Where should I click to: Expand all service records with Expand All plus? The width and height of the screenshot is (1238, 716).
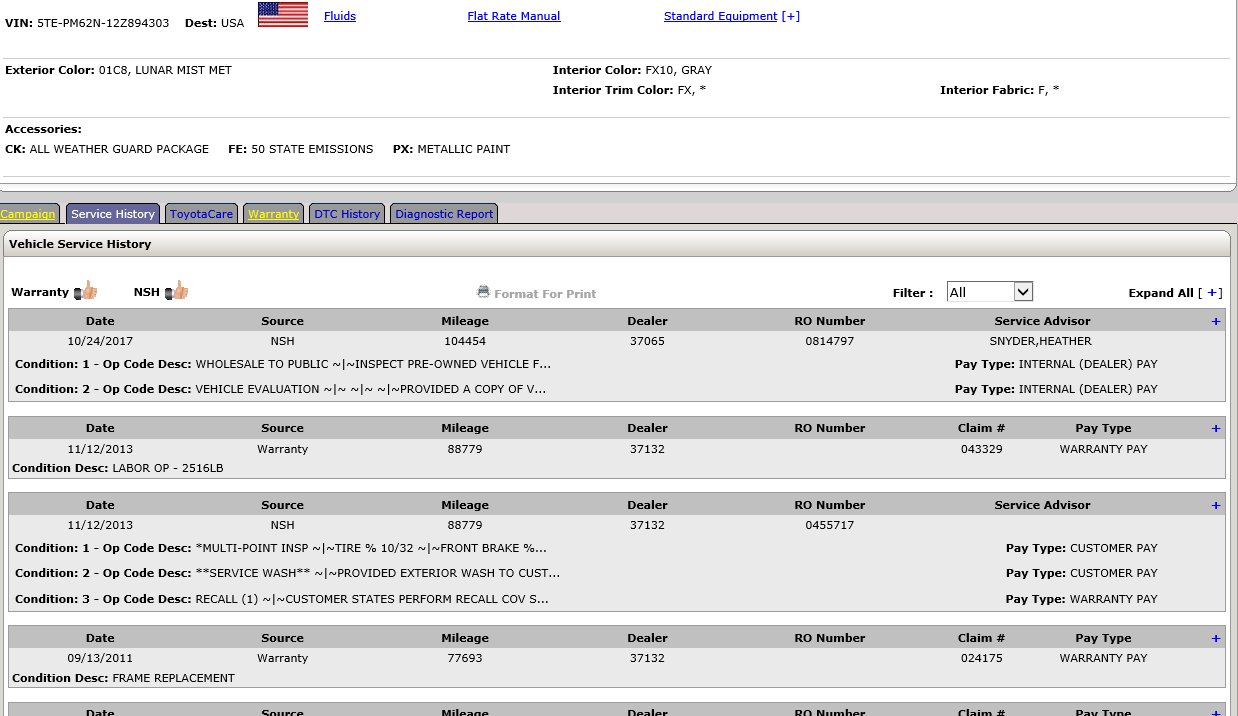click(1212, 293)
